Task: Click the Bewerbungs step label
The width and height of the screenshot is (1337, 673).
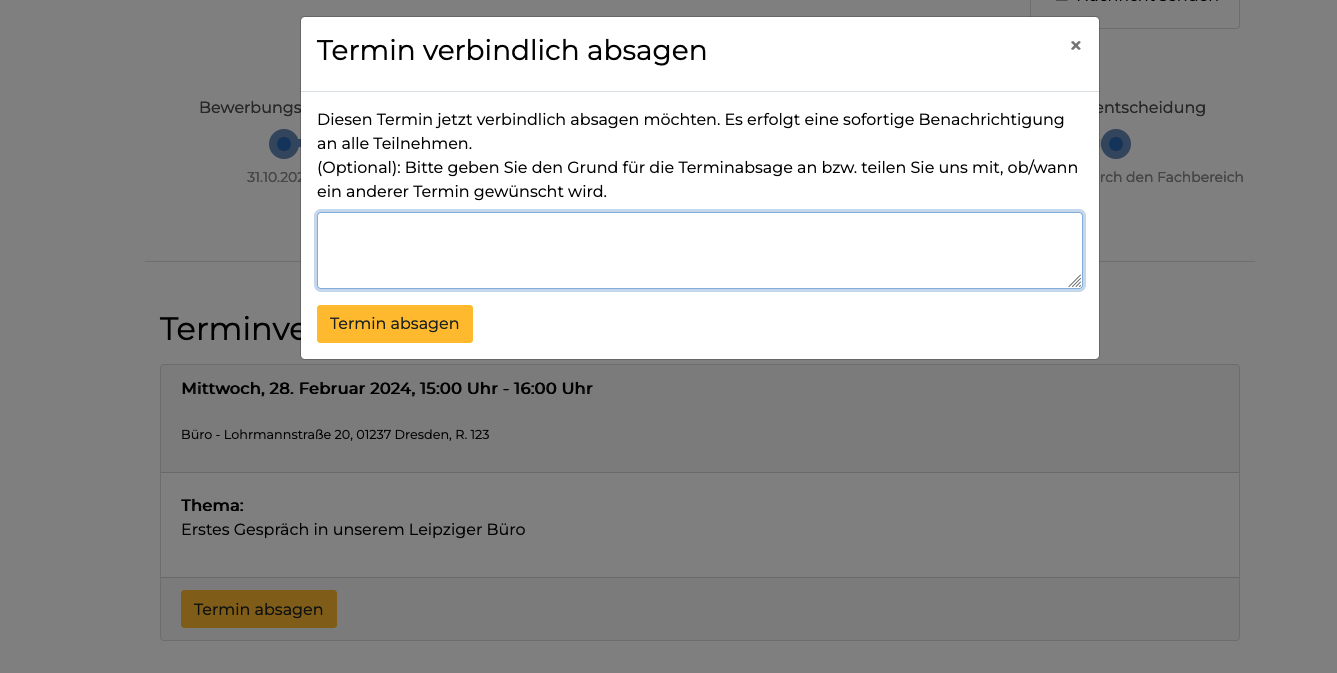Action: (250, 107)
